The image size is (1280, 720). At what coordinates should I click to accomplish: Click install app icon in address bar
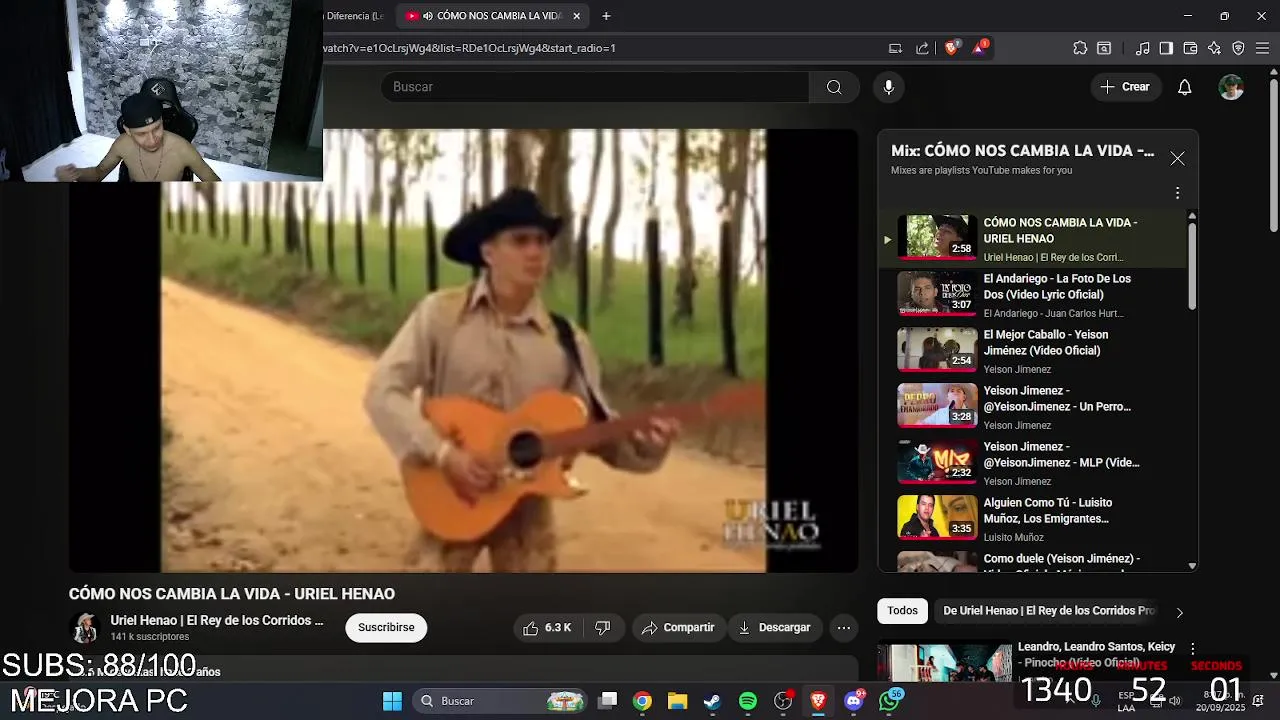click(895, 48)
